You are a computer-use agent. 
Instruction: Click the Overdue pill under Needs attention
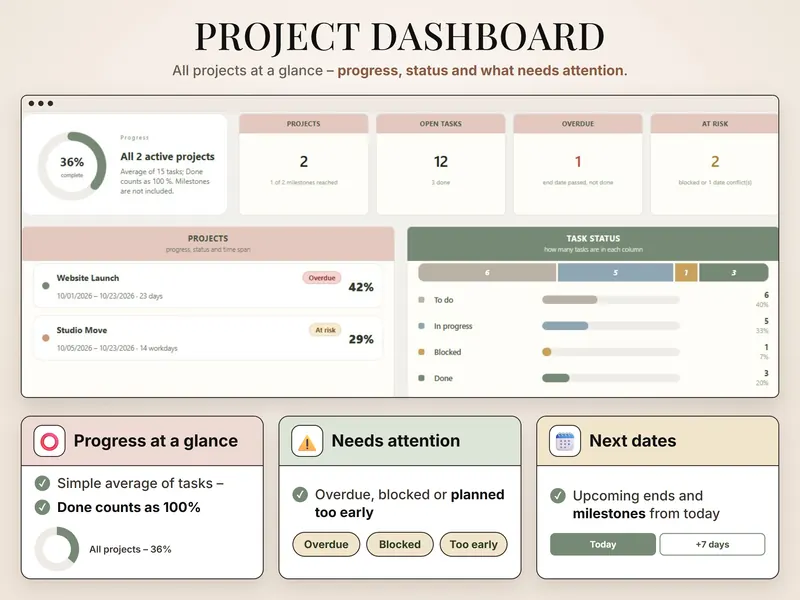326,544
